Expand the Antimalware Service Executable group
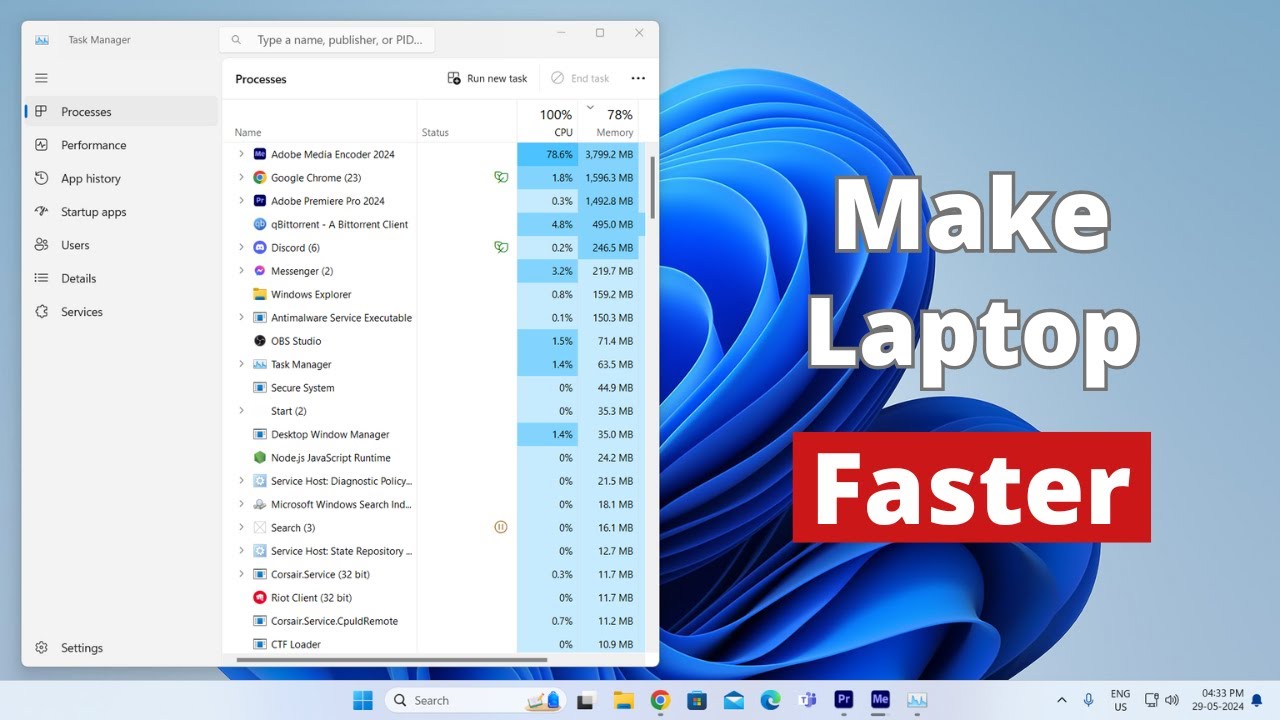The height and width of the screenshot is (720, 1280). click(x=241, y=318)
